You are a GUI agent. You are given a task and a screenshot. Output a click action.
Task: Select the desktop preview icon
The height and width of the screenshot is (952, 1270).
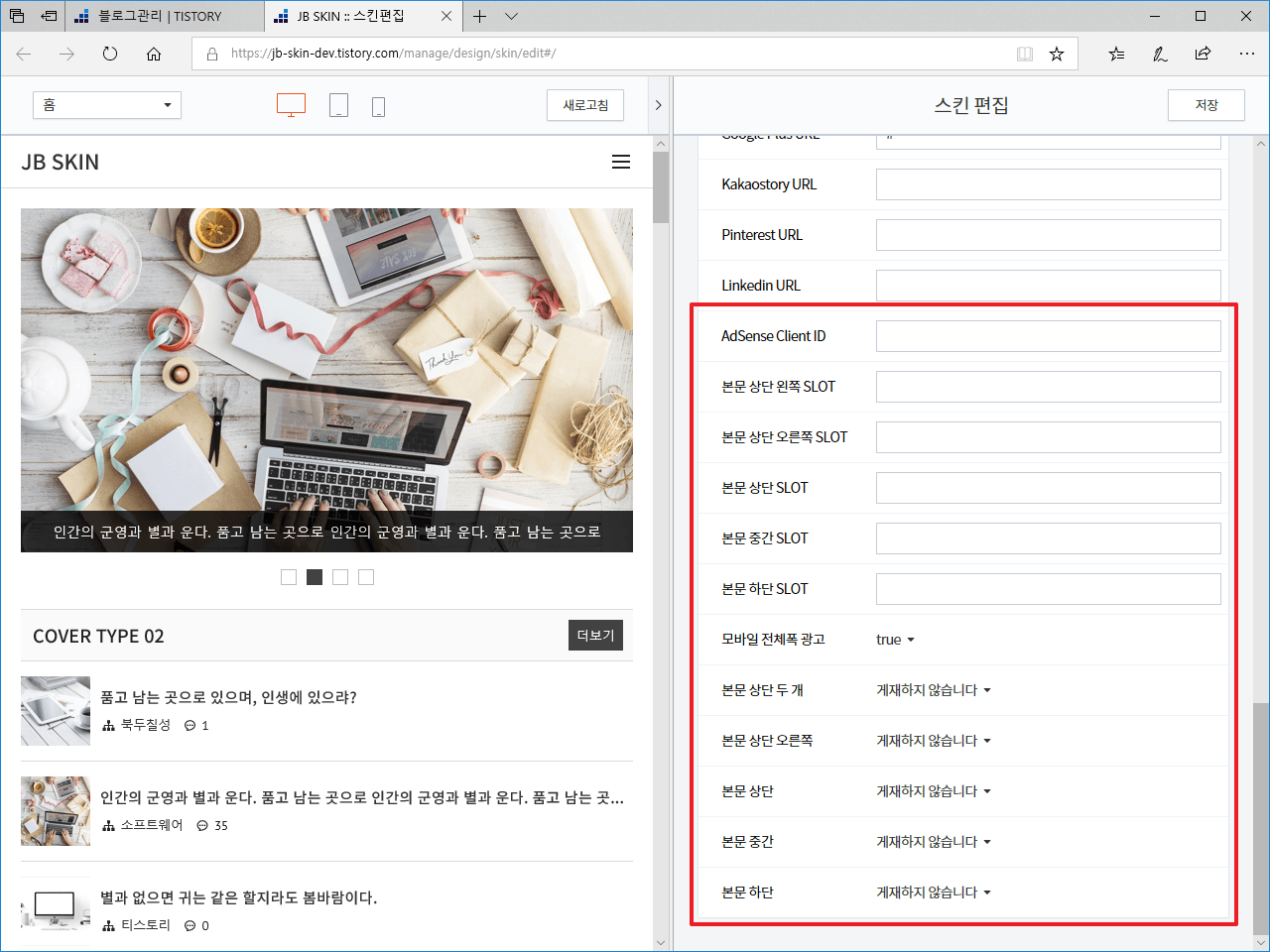(291, 105)
